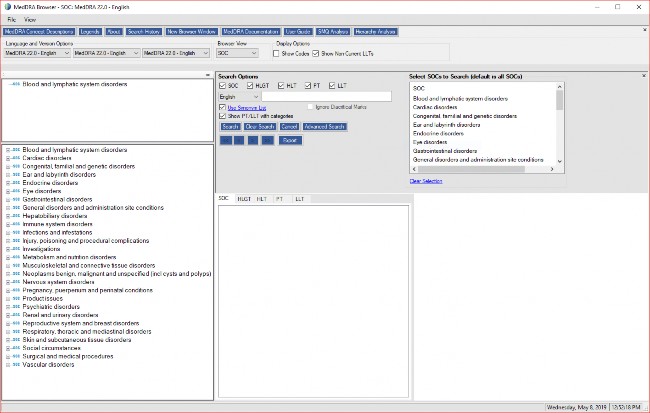Click the previous-page arrow button beside Export
The height and width of the screenshot is (413, 650).
tap(240, 141)
